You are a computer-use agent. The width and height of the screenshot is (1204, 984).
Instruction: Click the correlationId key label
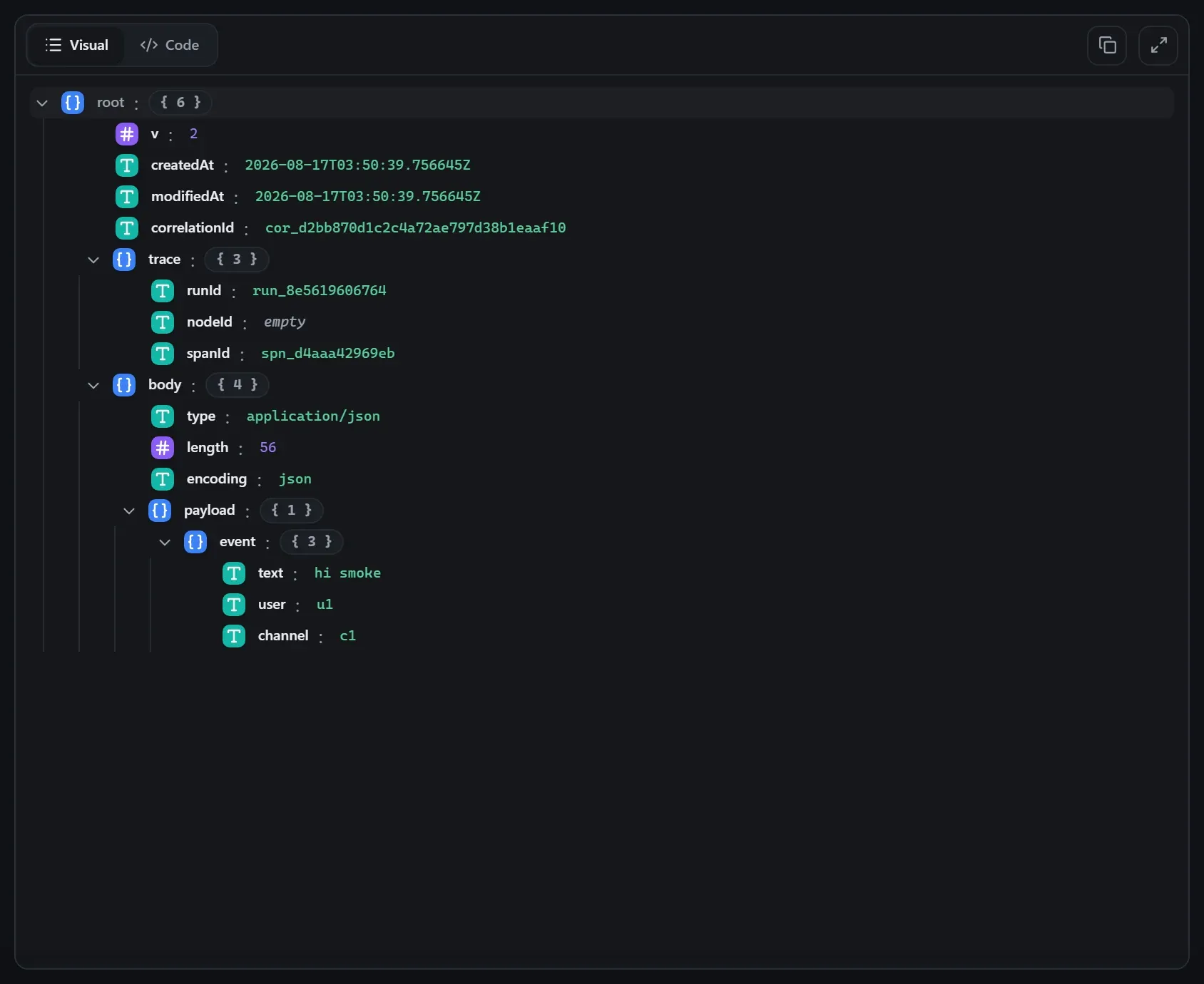click(193, 228)
